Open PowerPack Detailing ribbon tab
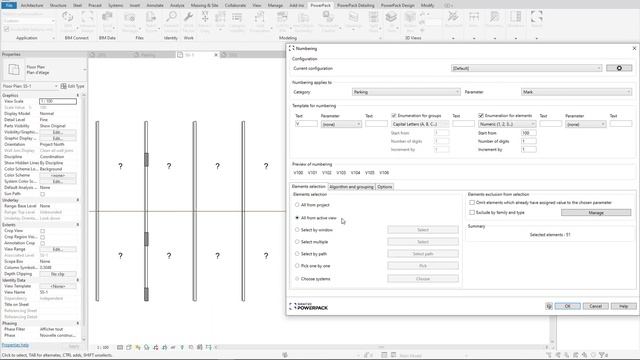 356,5
